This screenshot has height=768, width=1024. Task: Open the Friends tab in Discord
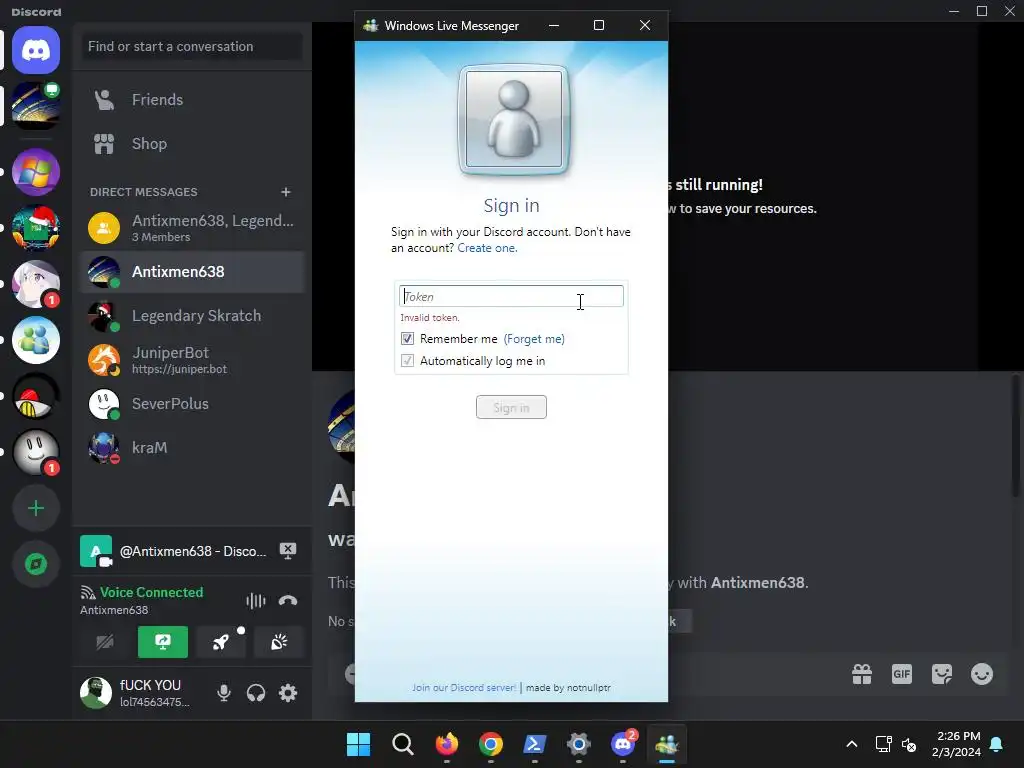191,99
